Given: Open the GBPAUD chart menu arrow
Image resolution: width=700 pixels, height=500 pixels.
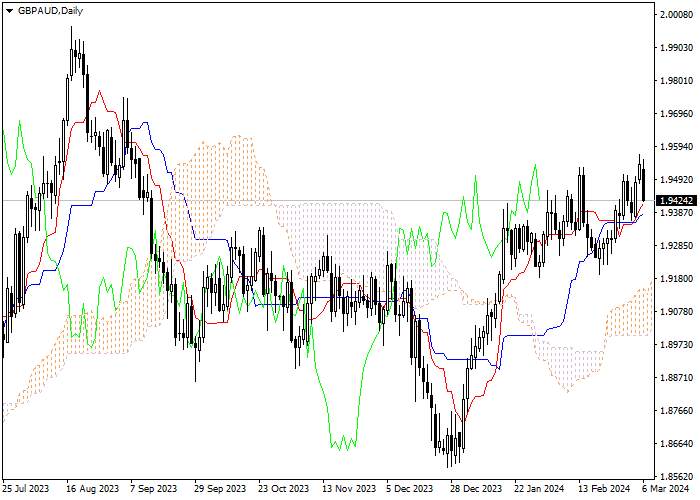Looking at the screenshot, I should click(9, 12).
